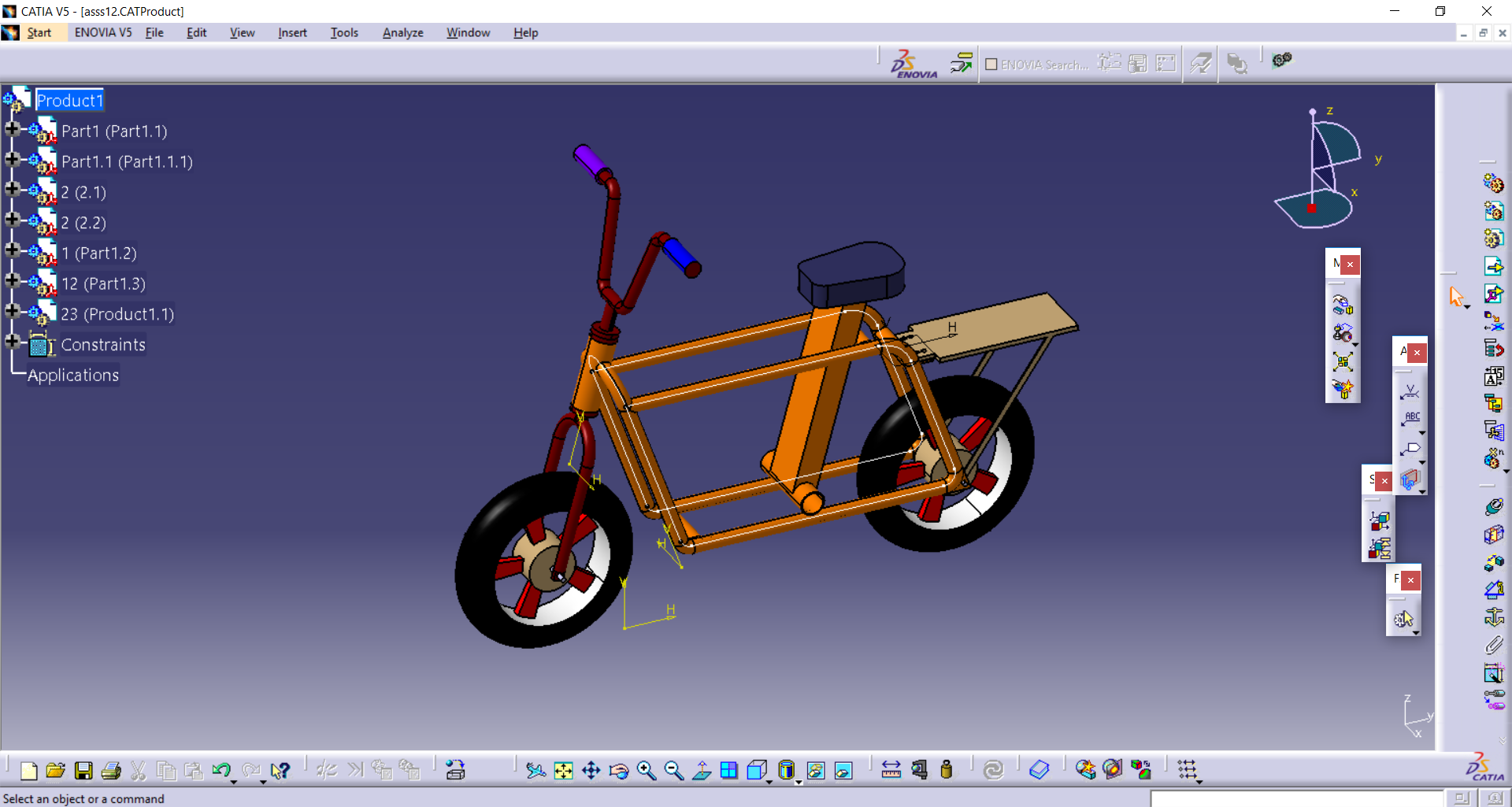Viewport: 1512px width, 807px height.
Task: Click the New document icon
Action: point(28,770)
